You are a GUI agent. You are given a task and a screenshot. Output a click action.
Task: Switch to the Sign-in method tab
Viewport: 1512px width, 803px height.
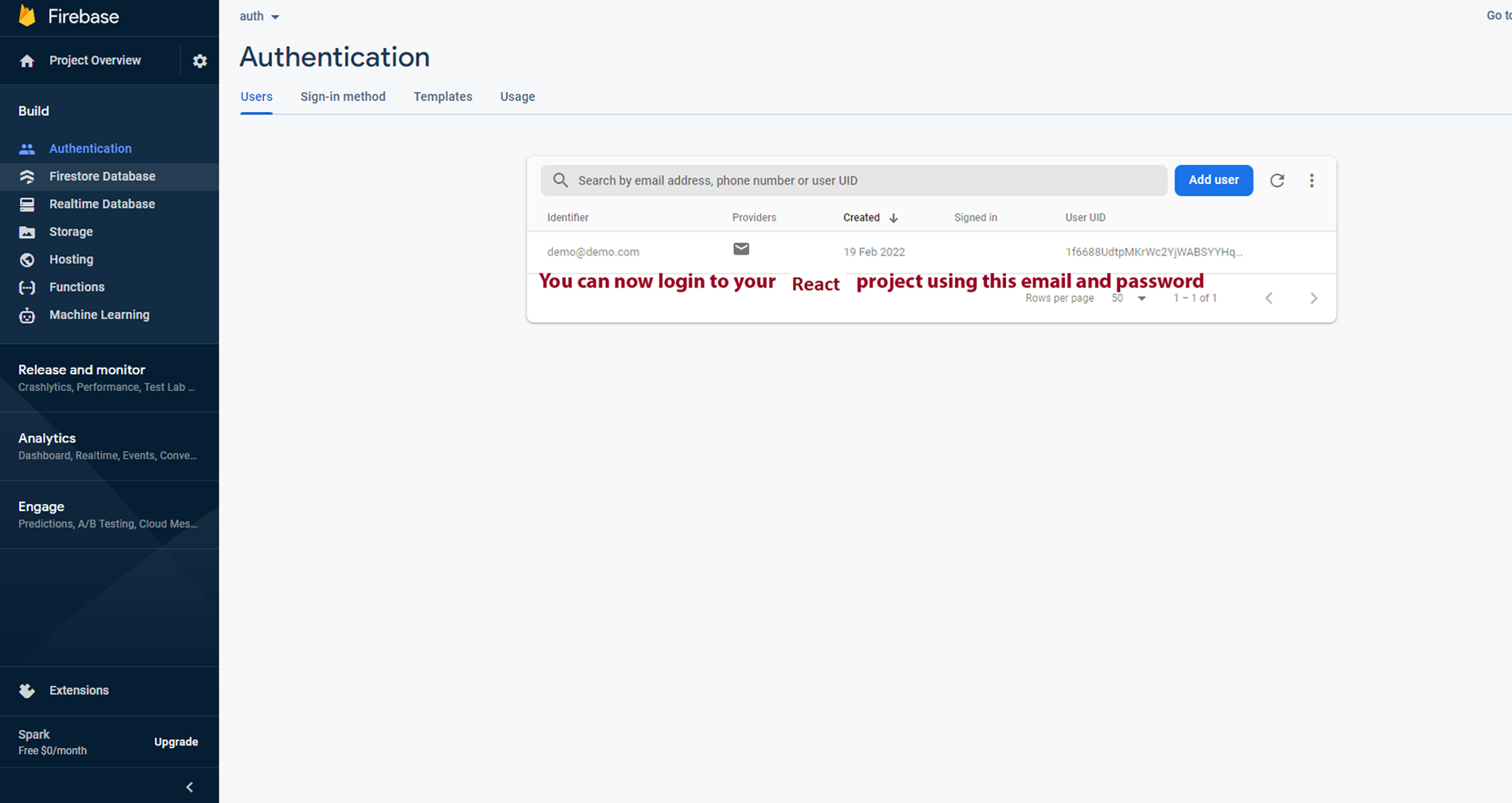[x=343, y=97]
